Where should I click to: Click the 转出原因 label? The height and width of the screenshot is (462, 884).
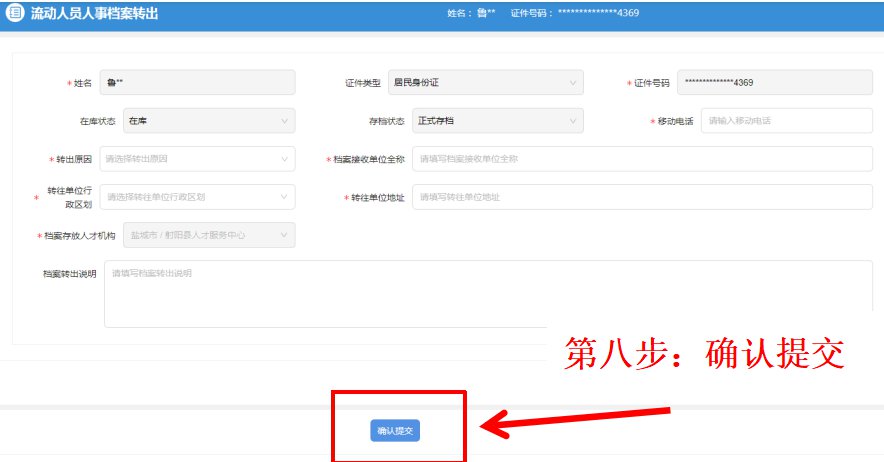coord(74,160)
